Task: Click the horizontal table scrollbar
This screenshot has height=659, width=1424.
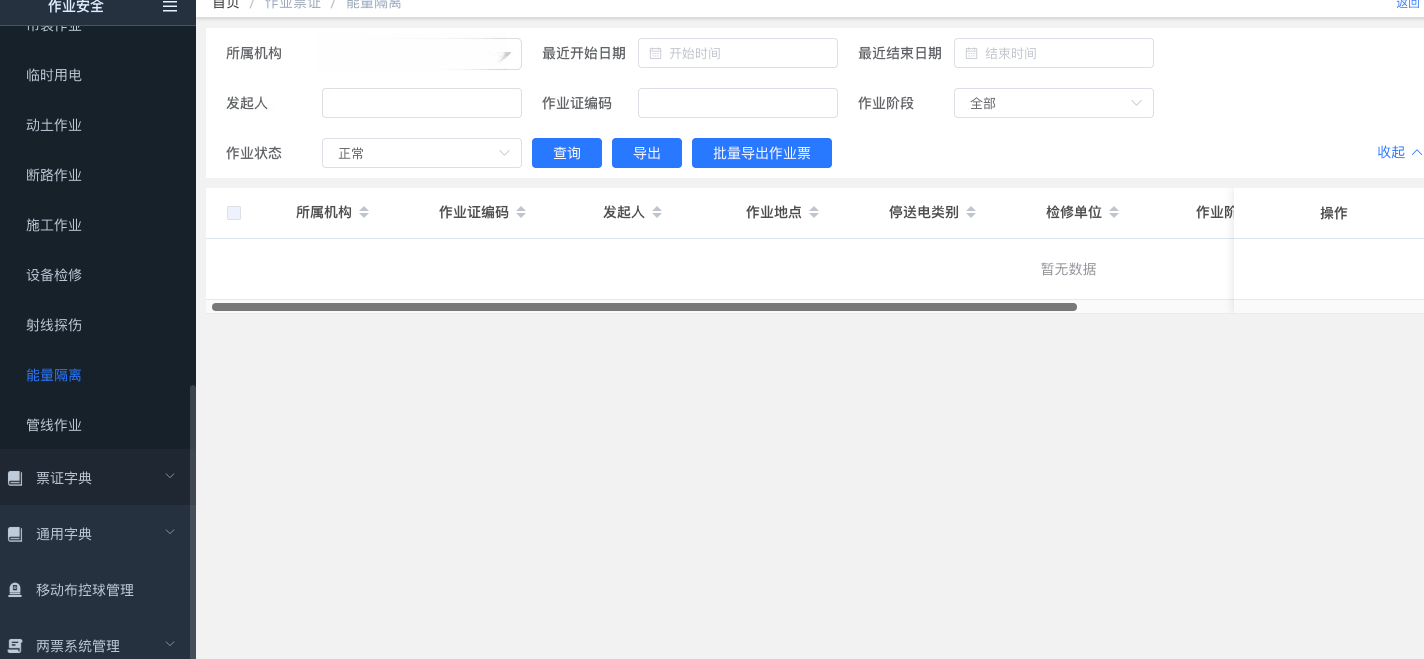Action: tap(644, 307)
